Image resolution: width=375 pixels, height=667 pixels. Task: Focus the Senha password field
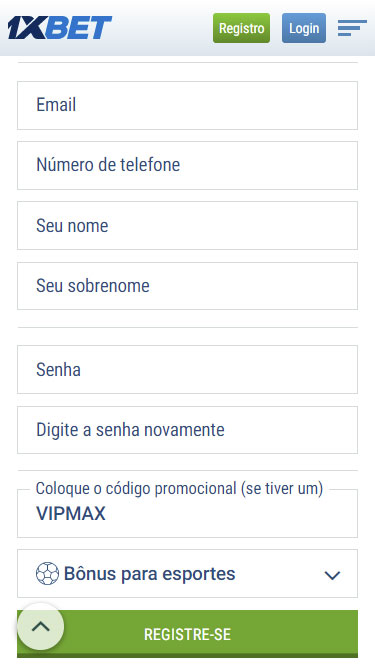188,369
